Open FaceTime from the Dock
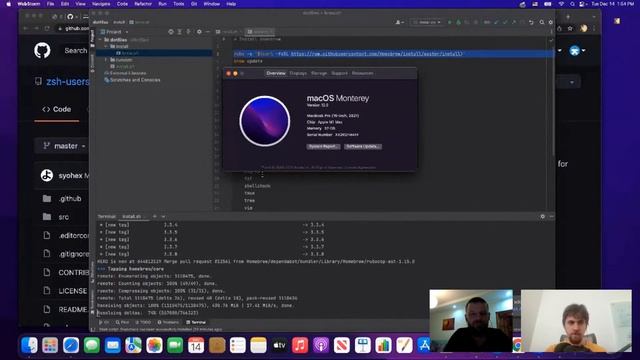The height and width of the screenshot is (360, 640). point(175,345)
